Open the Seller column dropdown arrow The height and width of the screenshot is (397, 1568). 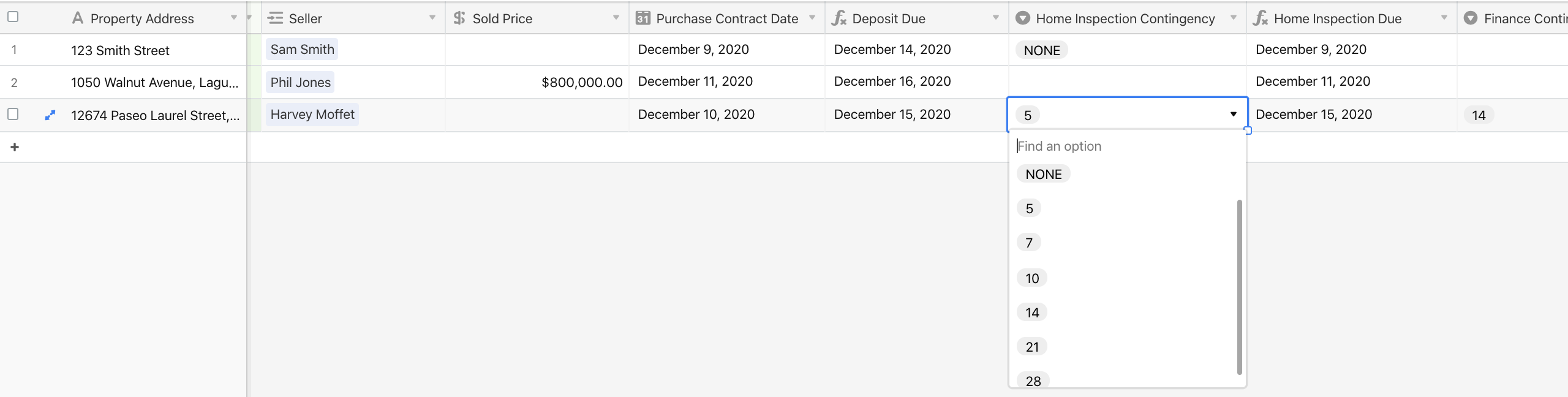(432, 18)
